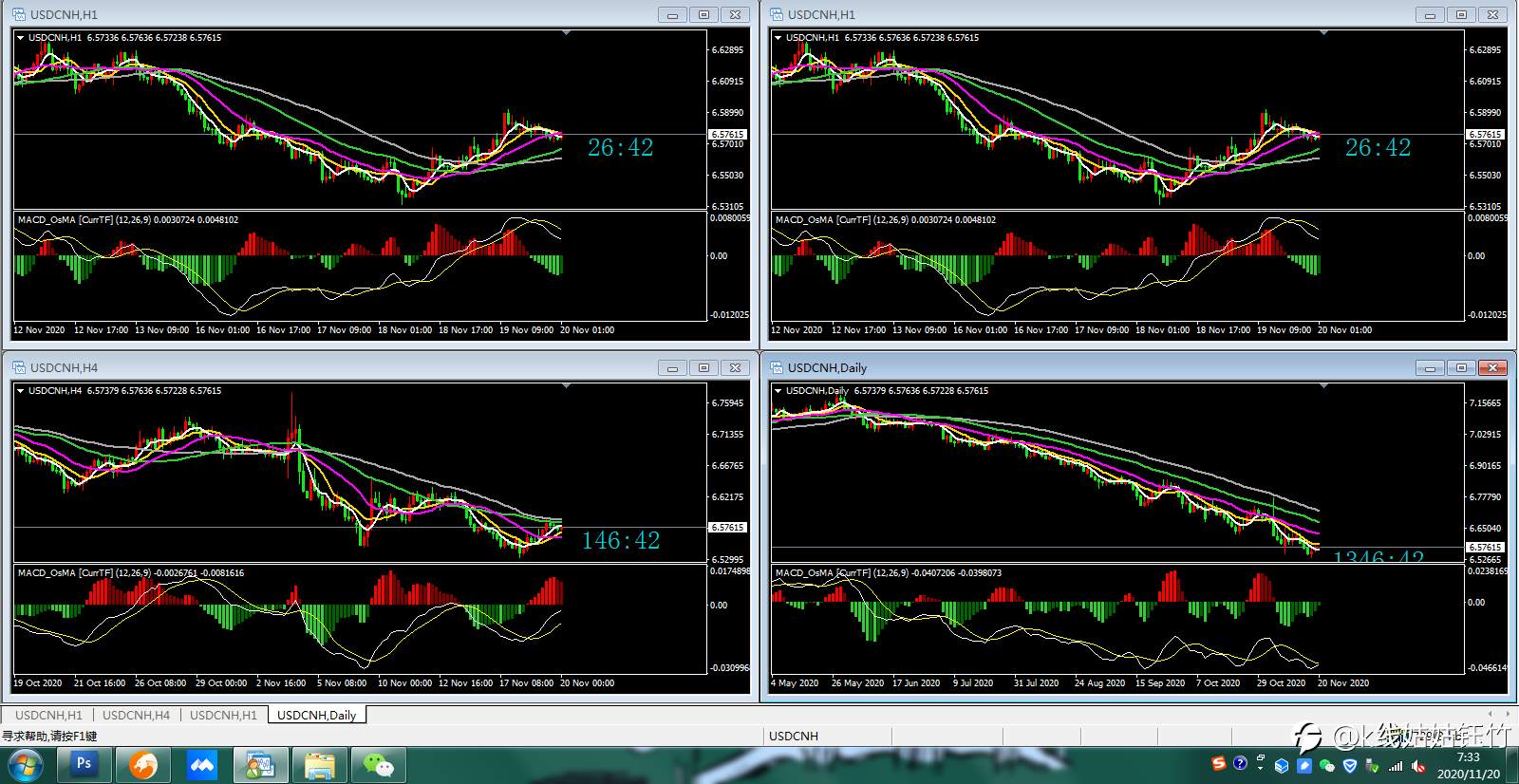The width and height of the screenshot is (1519, 784).
Task: Open the network signal tray icon
Action: pyautogui.click(x=1396, y=766)
